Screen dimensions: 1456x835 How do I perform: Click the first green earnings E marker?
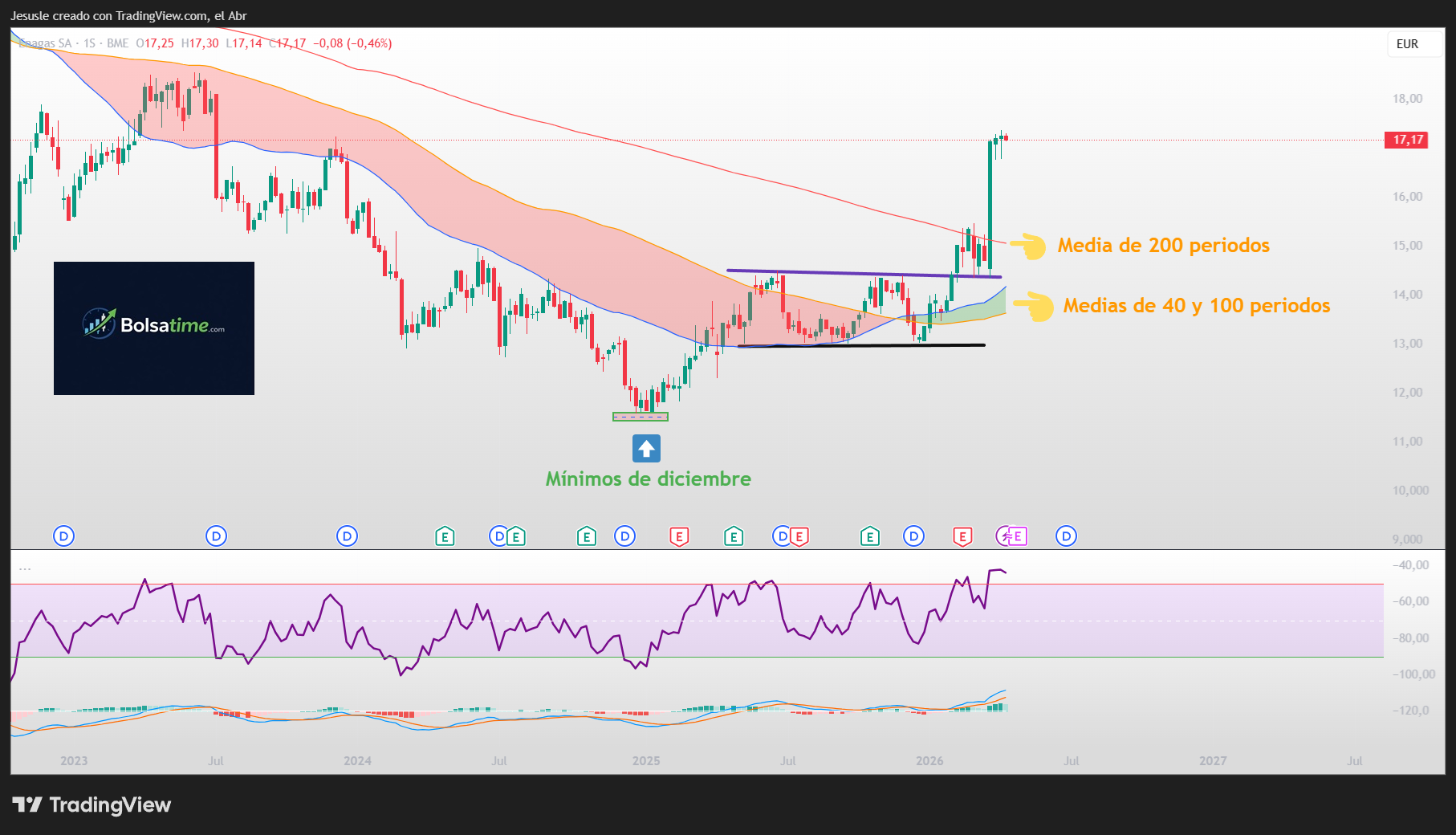[445, 536]
